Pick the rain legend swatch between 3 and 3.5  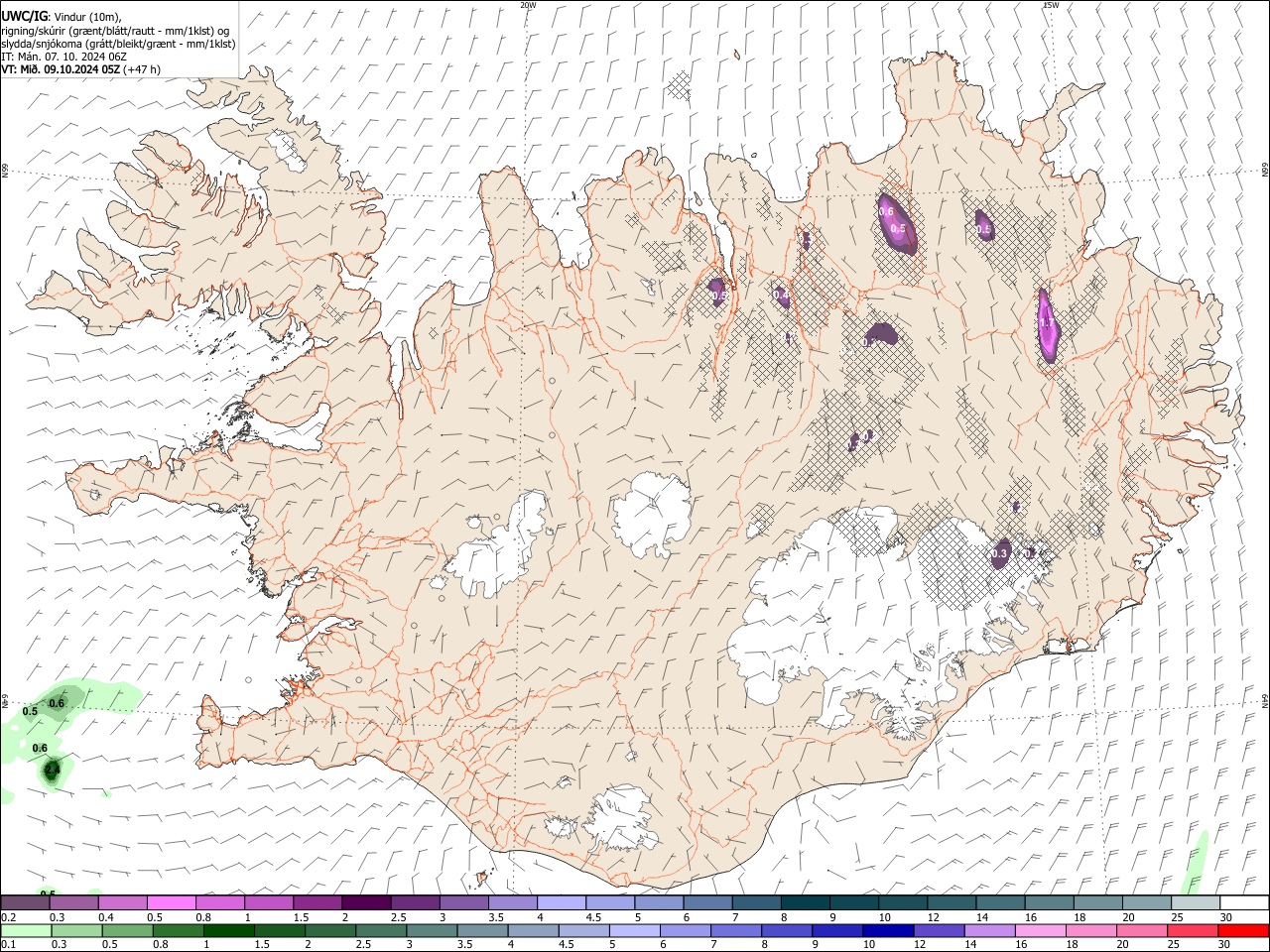tap(432, 930)
